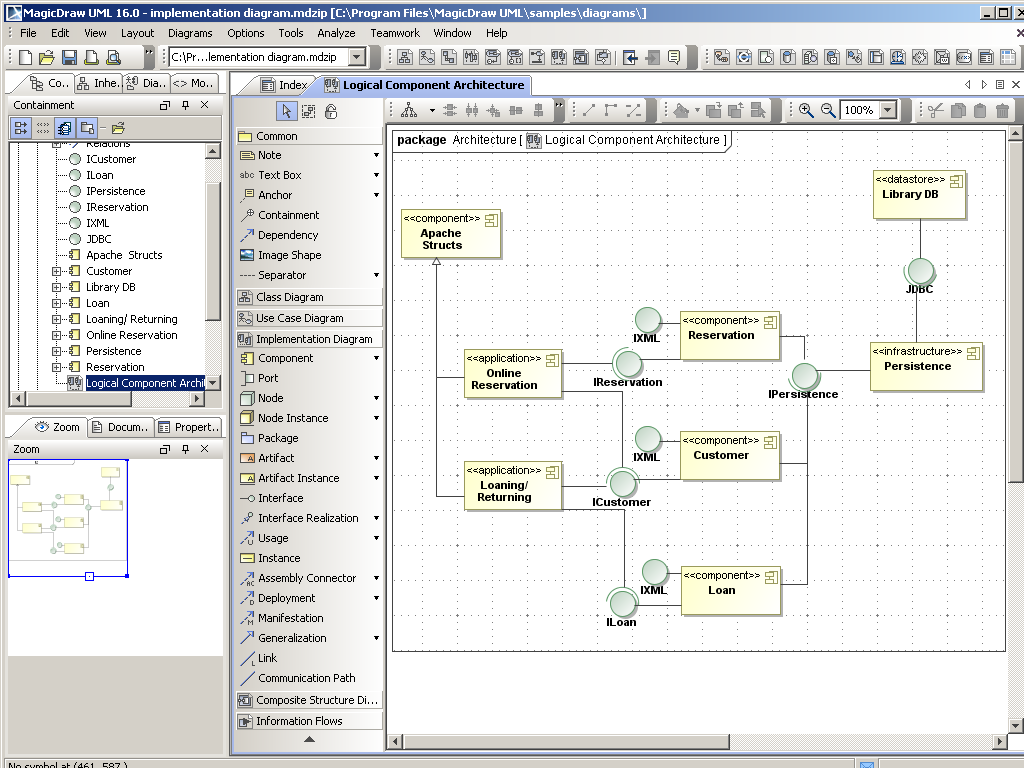The width and height of the screenshot is (1024, 768).
Task: Open the Information Flows palette group
Action: (310, 721)
